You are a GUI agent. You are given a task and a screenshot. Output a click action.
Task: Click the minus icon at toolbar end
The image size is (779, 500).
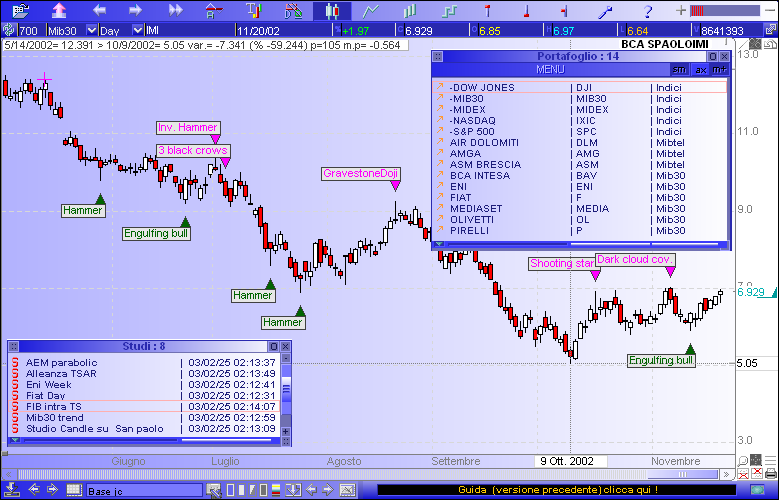(x=770, y=10)
